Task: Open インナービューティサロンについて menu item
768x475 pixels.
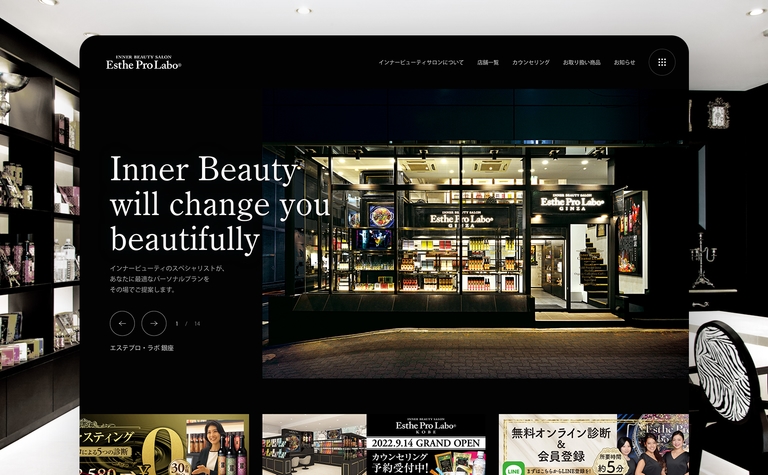Action: [420, 62]
